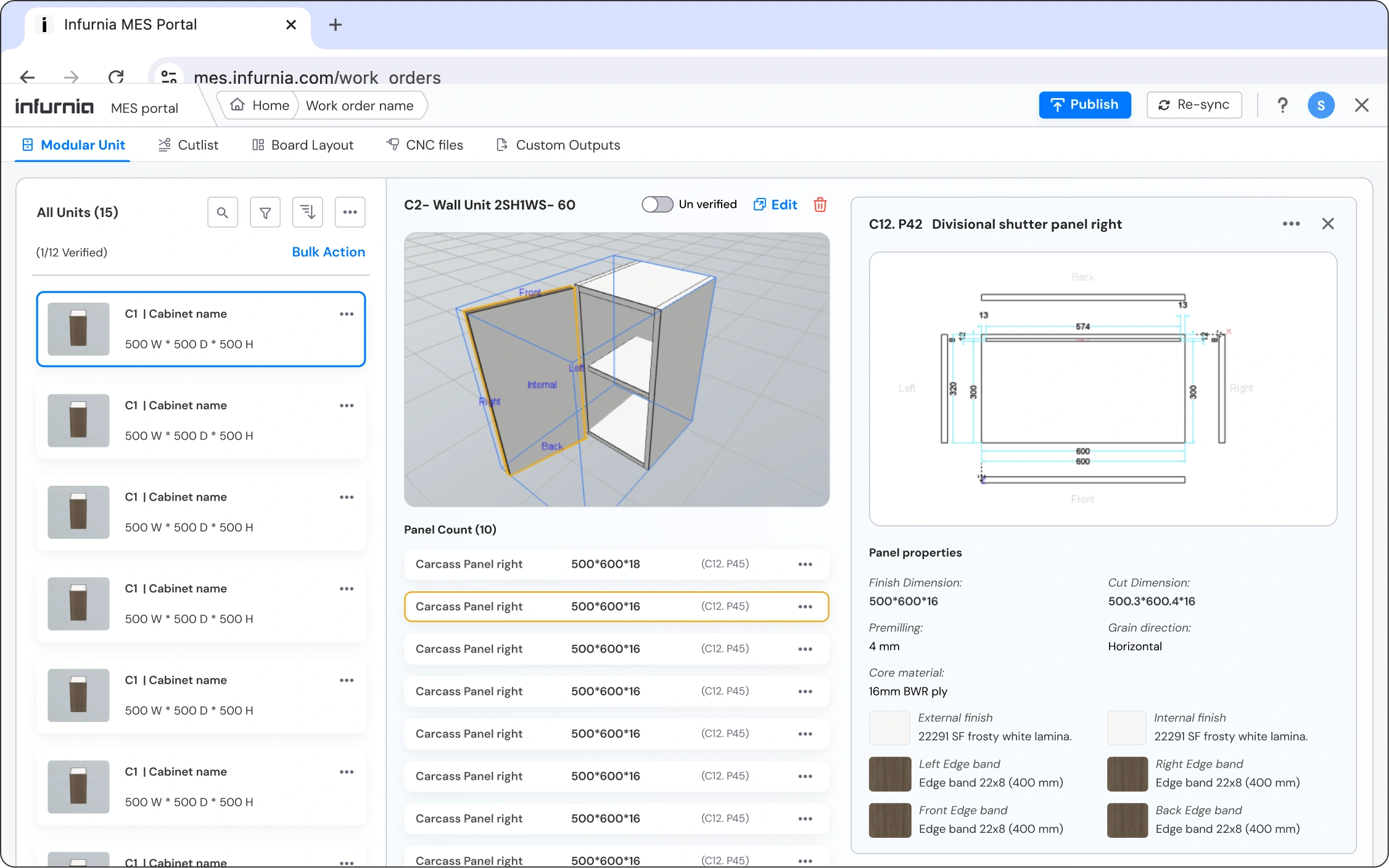Click the browser forward arrow
This screenshot has width=1389, height=868.
72,77
